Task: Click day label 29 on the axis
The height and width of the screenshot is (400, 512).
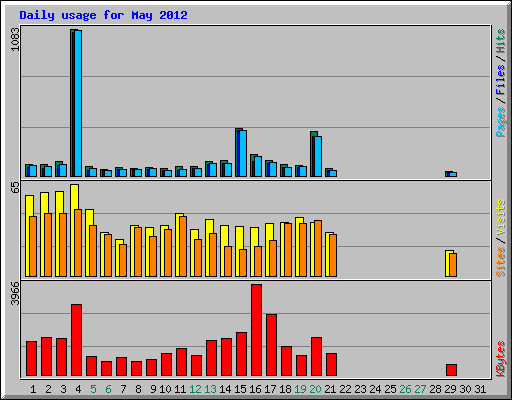Action: tap(450, 389)
